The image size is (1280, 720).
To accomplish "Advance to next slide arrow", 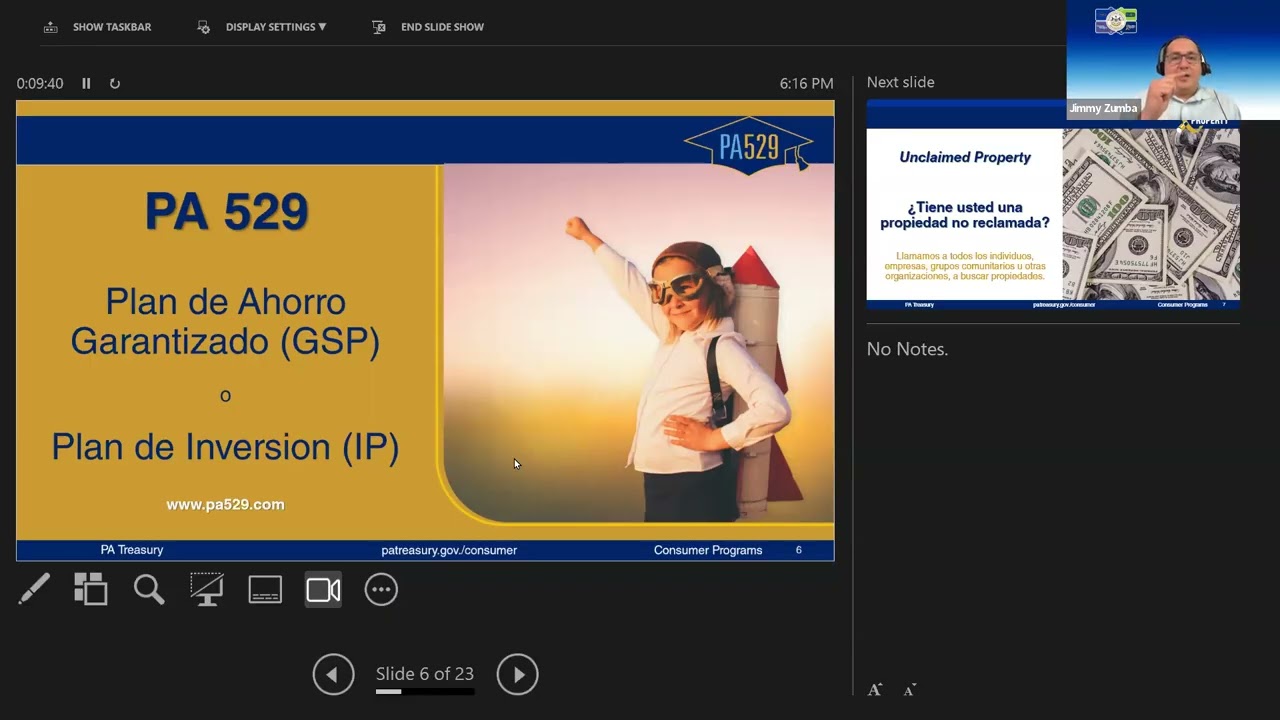I will coord(517,674).
